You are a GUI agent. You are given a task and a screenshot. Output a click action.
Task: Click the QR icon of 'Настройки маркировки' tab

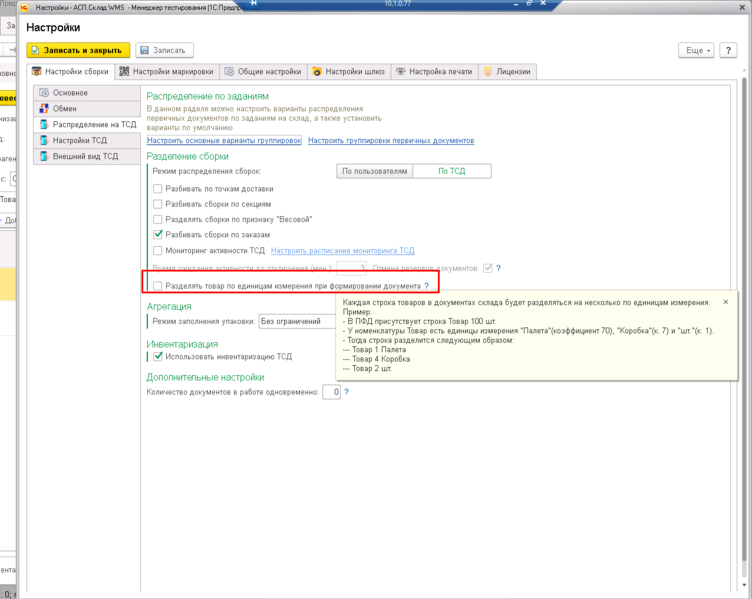pos(124,71)
